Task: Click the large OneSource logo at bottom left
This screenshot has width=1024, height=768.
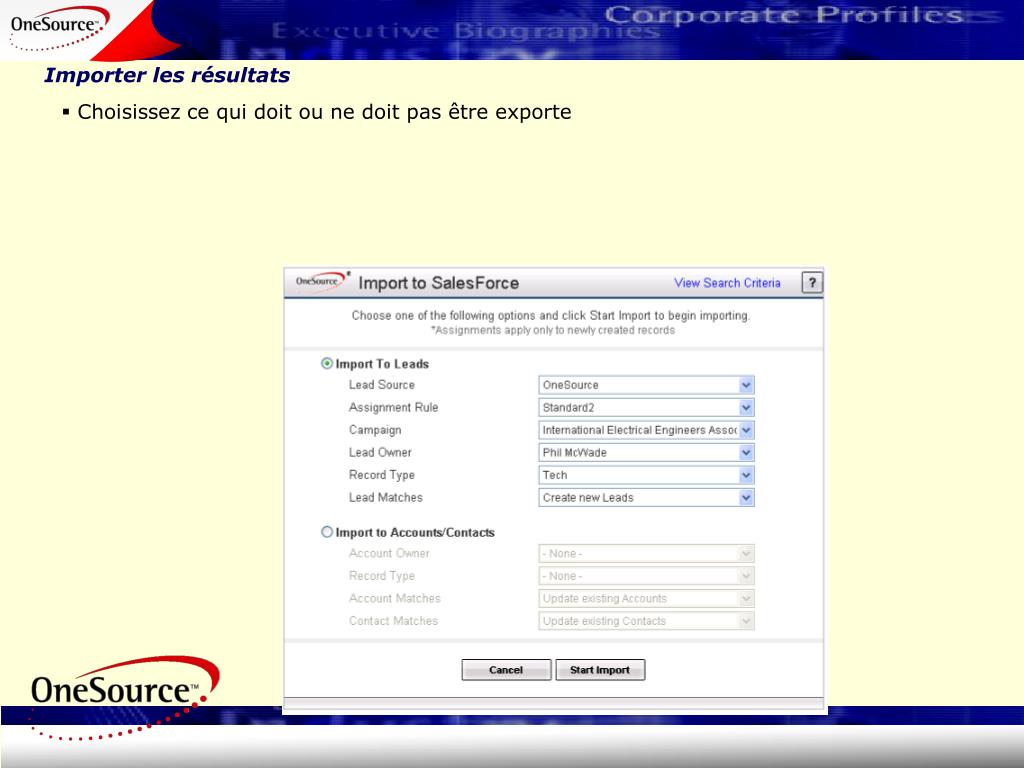Action: click(124, 697)
